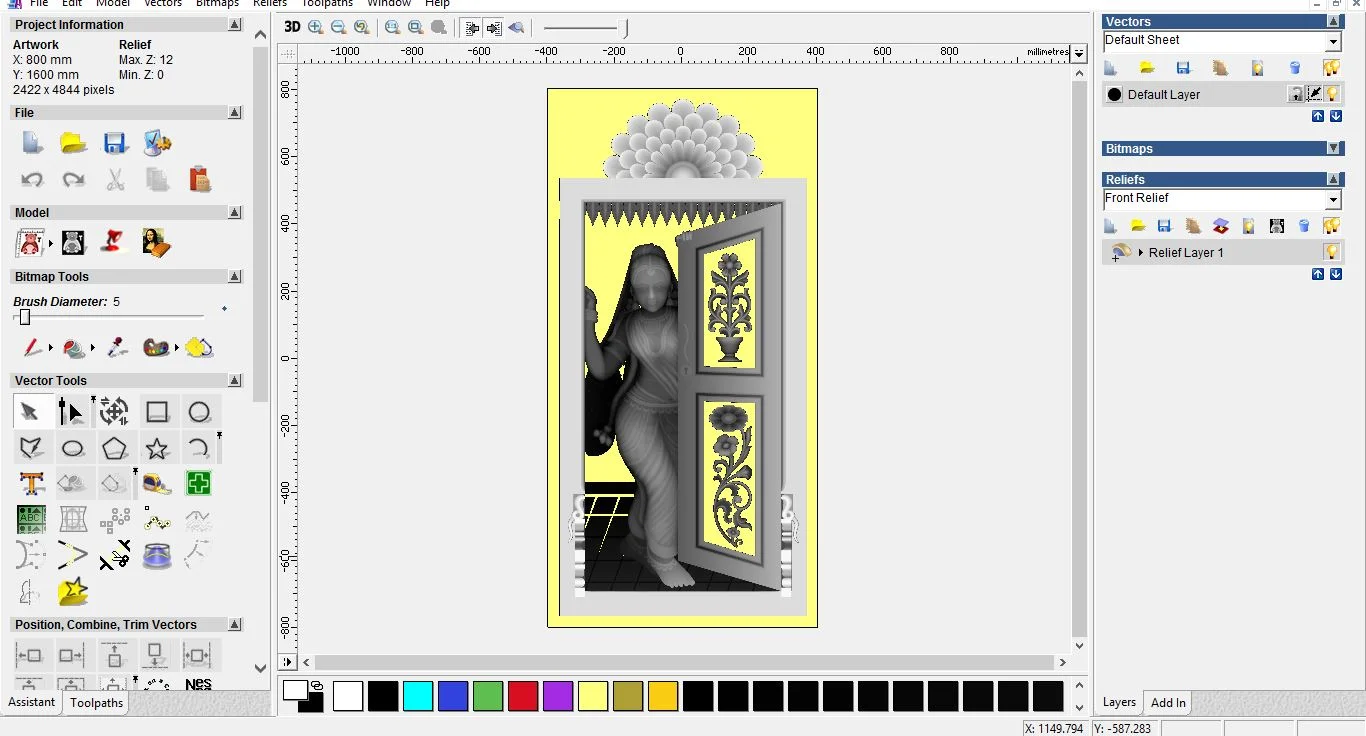
Task: Select the polygon creation tool
Action: (x=114, y=448)
